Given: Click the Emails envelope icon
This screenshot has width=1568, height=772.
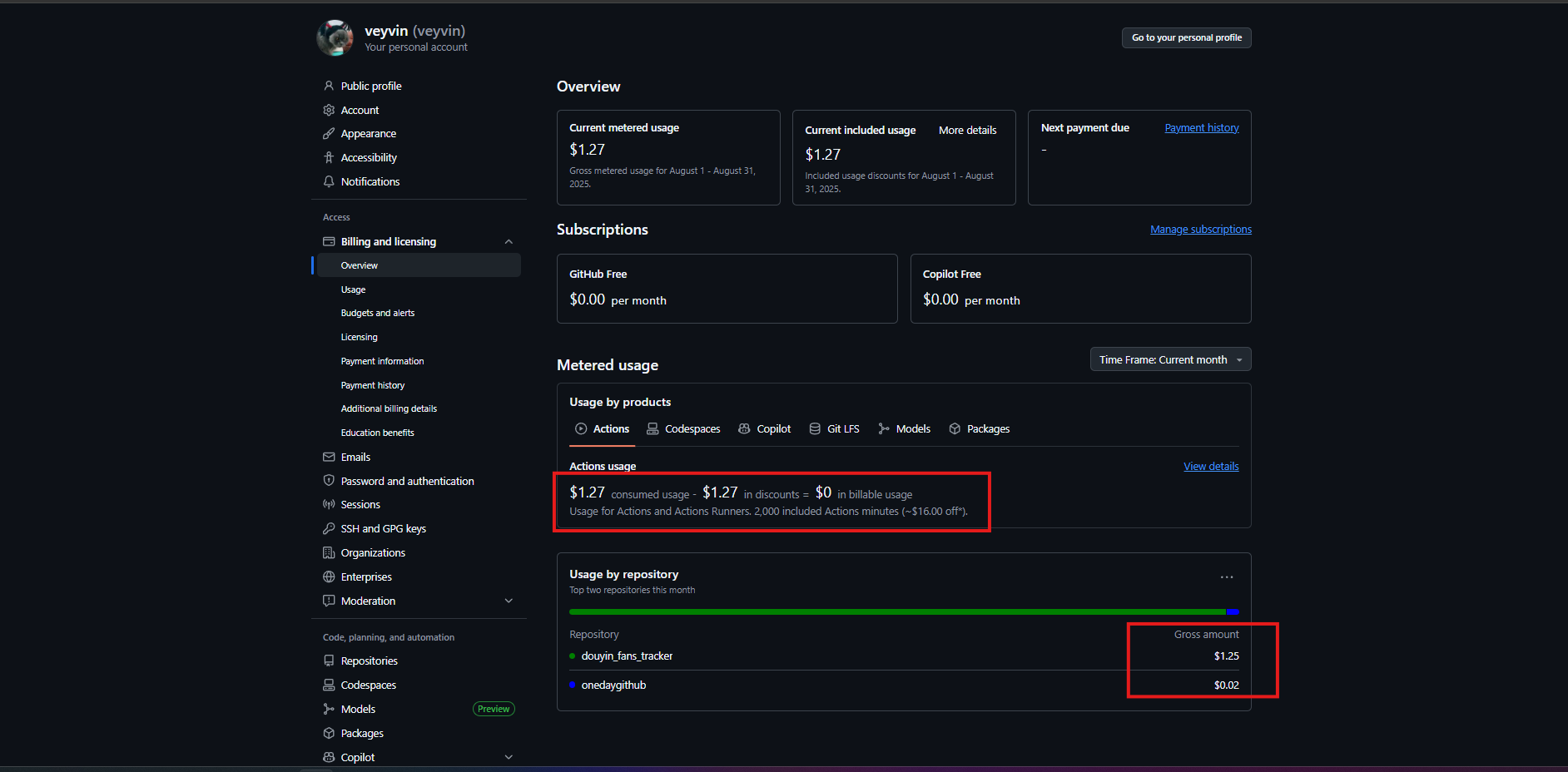Looking at the screenshot, I should coord(329,457).
